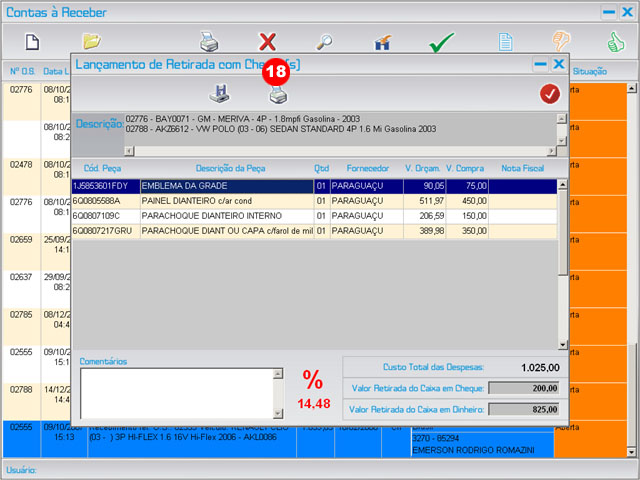The width and height of the screenshot is (640, 480).
Task: Click the Nota Fiscal column header
Action: coord(522,168)
